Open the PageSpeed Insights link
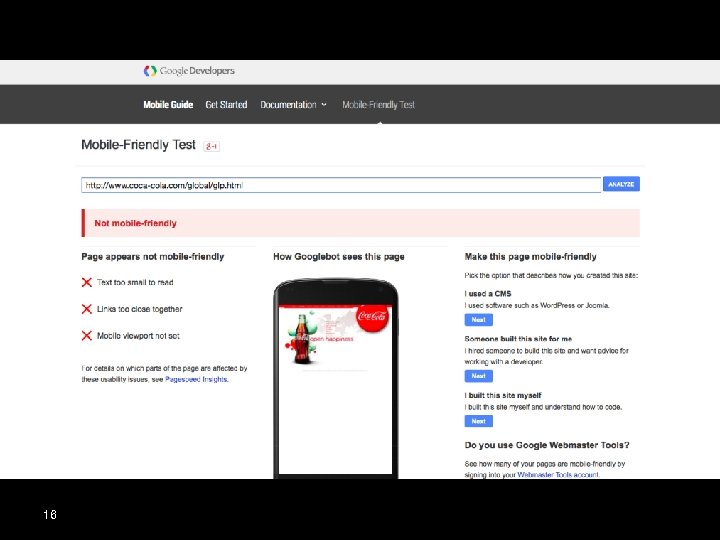This screenshot has height=540, width=720. (196, 379)
